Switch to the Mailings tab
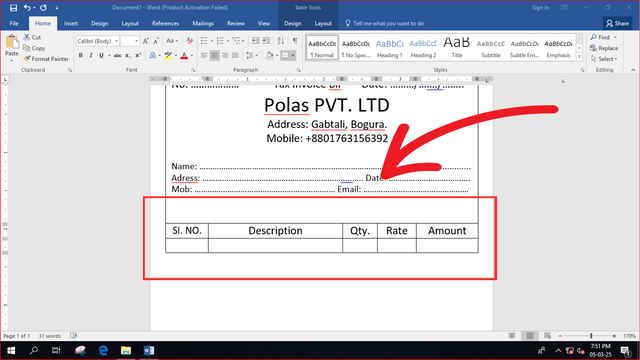 click(203, 23)
